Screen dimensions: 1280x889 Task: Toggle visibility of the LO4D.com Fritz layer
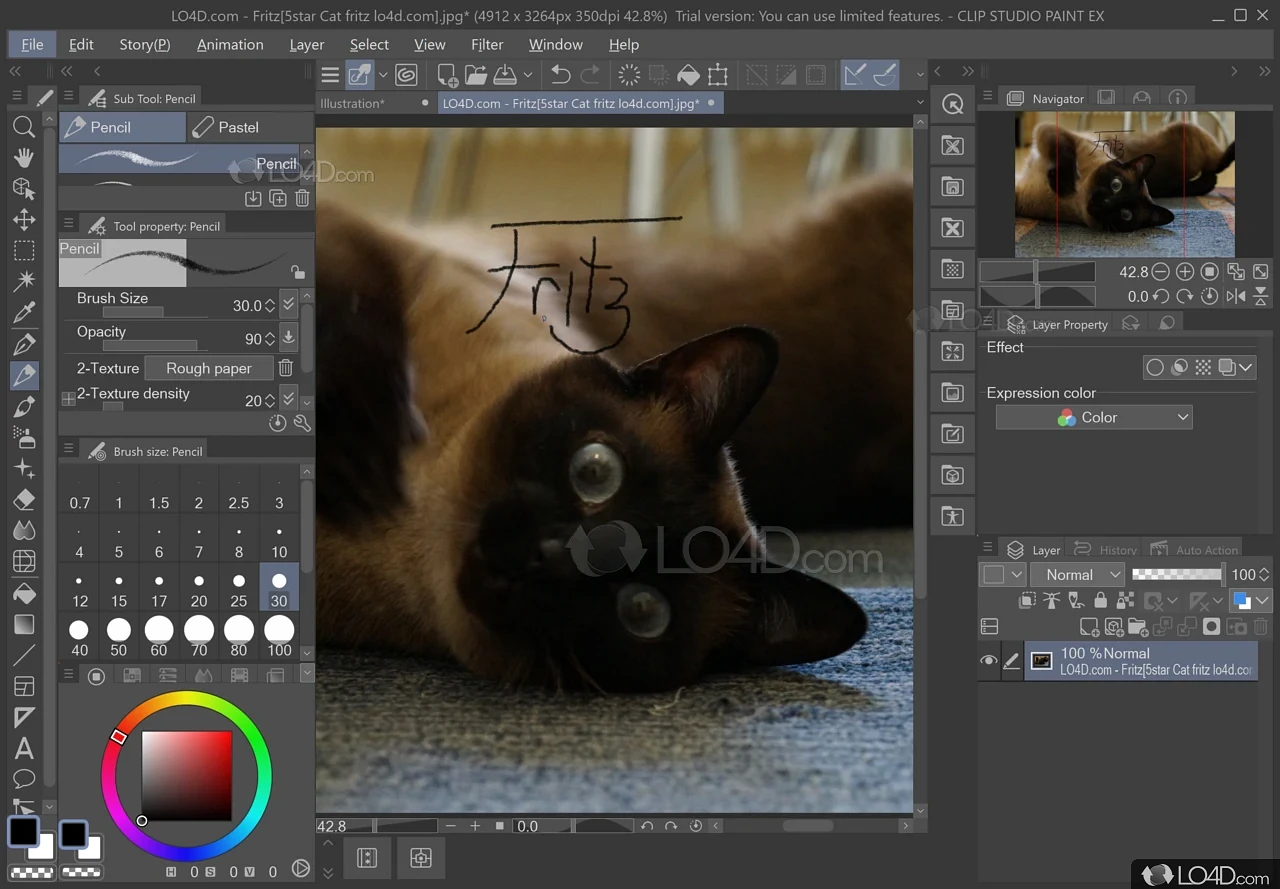(x=988, y=661)
